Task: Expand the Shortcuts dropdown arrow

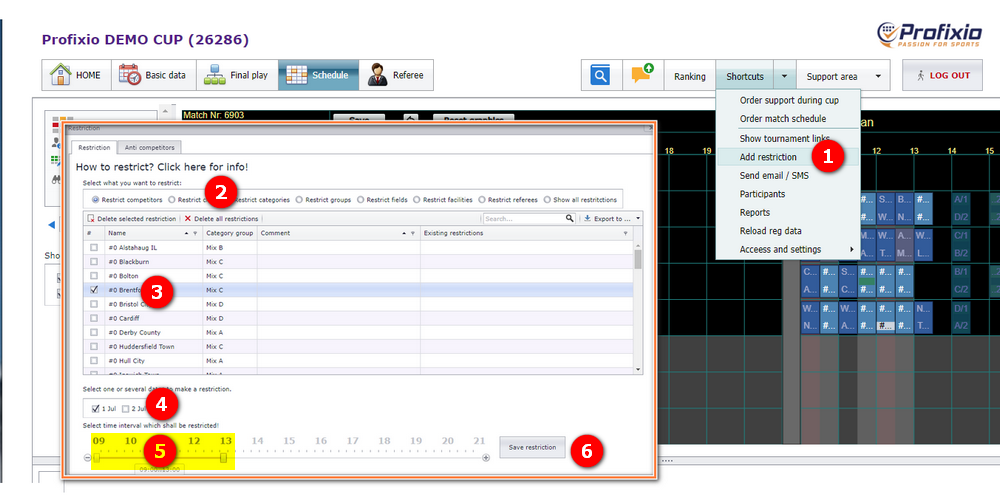Action: click(784, 76)
